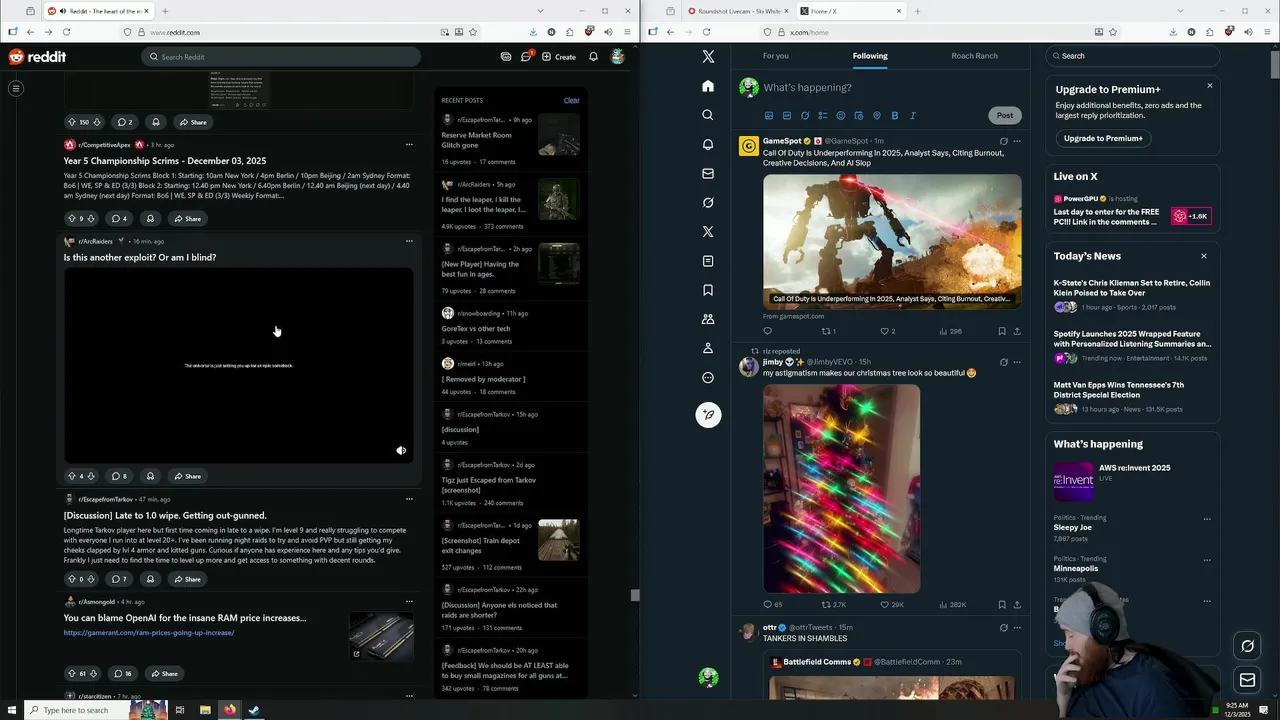Reload the reddit.com page in left browser
1280x720 pixels.
[66, 32]
